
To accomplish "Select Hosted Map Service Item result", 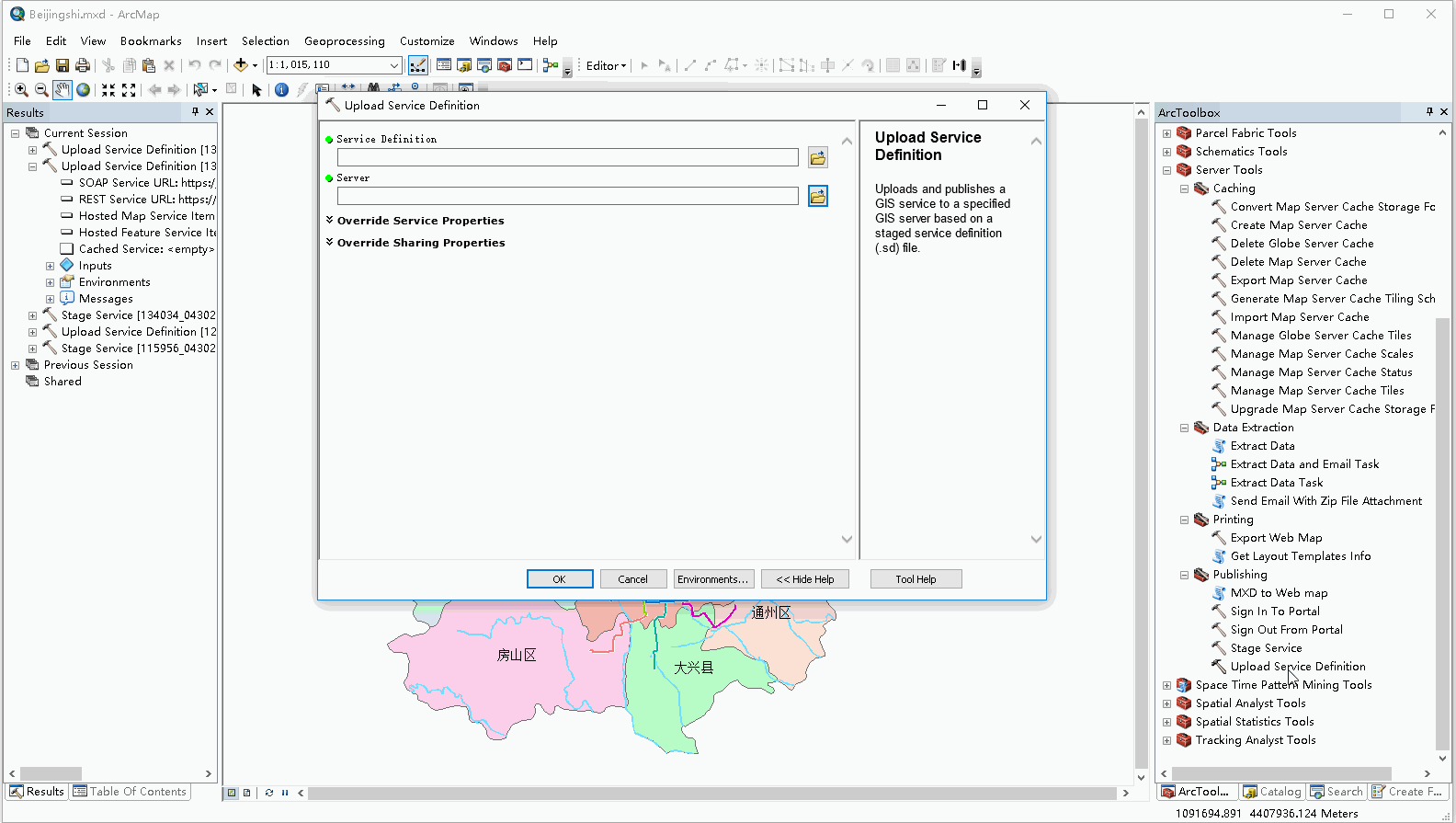I will click(x=146, y=216).
